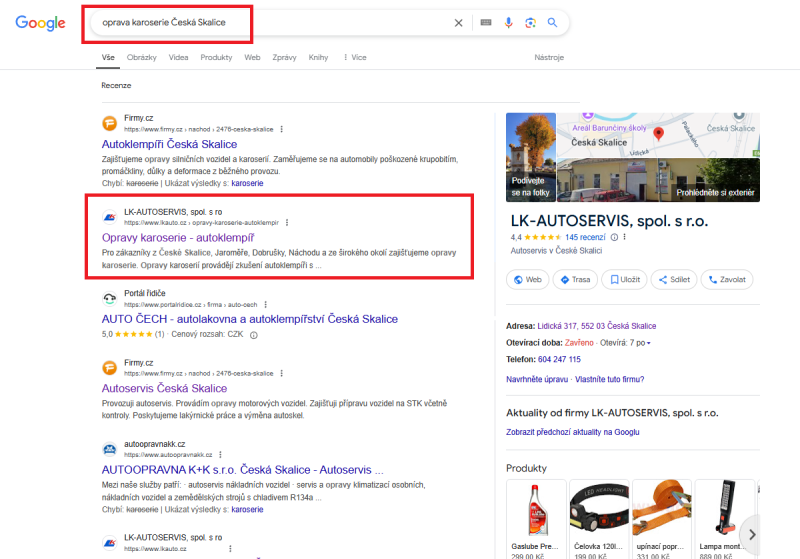Open three-dots menu next to reviews in business panel
The height and width of the screenshot is (559, 800).
pos(624,237)
